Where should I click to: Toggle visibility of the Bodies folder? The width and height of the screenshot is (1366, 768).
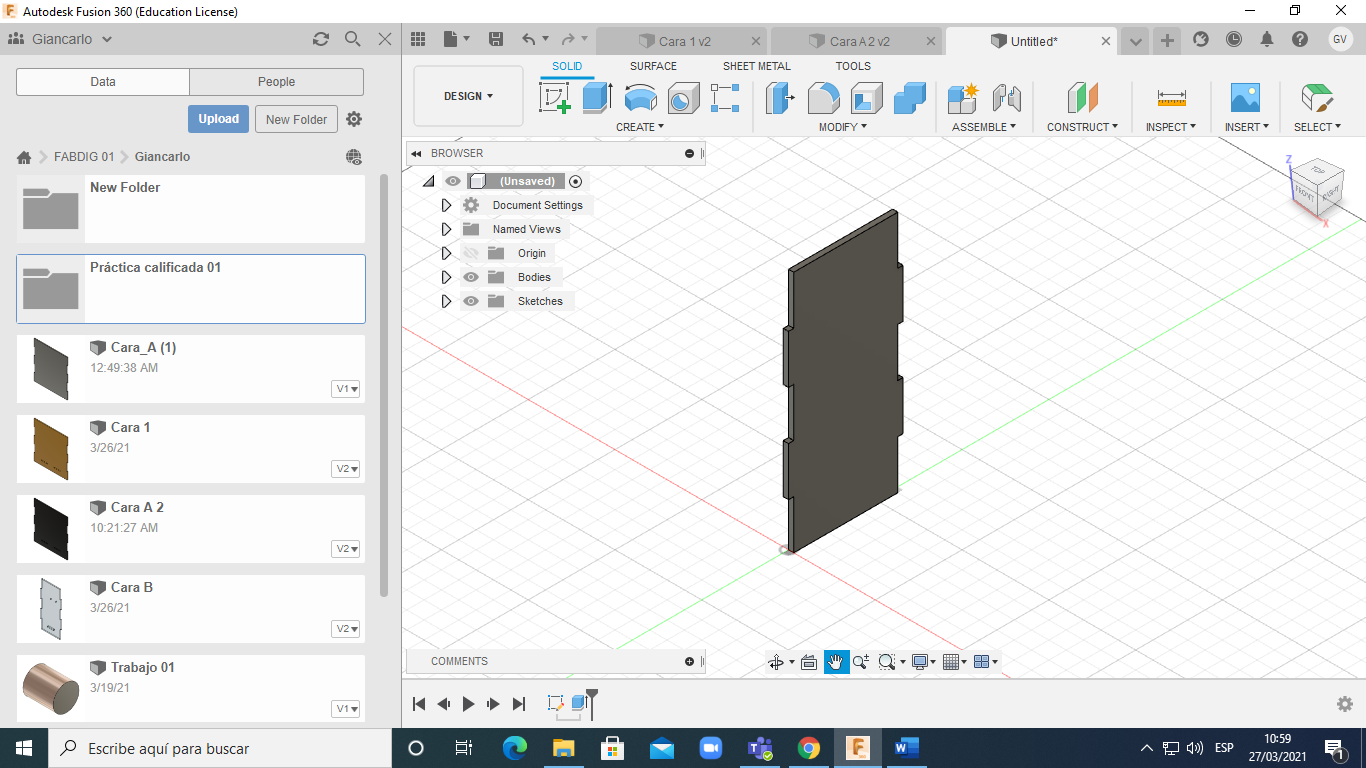coord(471,277)
